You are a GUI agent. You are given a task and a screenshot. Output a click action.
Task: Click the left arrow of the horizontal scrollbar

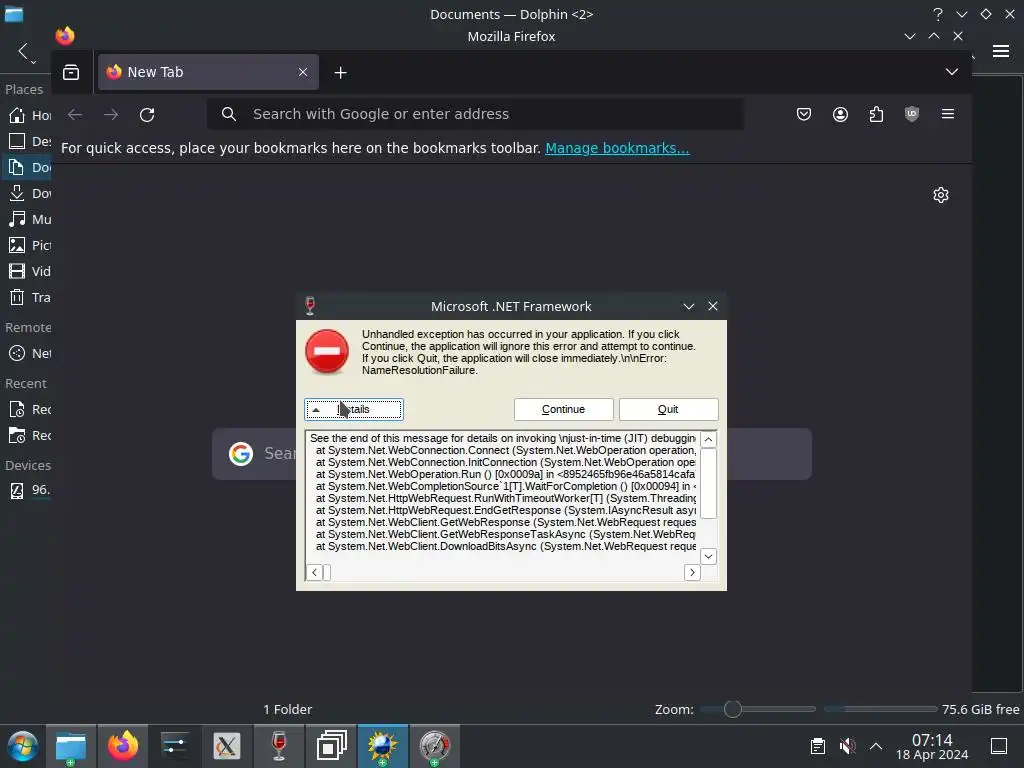[x=314, y=572]
